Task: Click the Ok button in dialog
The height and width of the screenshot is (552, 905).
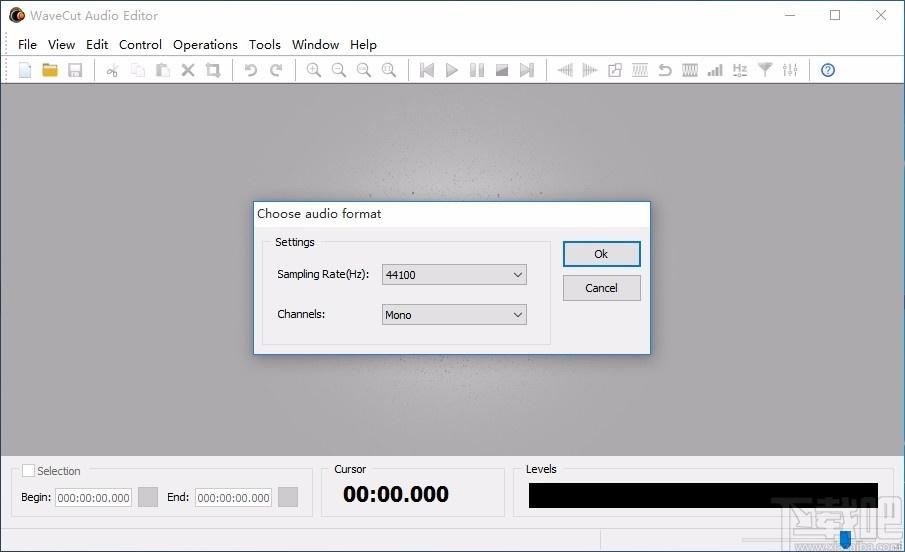Action: point(601,254)
